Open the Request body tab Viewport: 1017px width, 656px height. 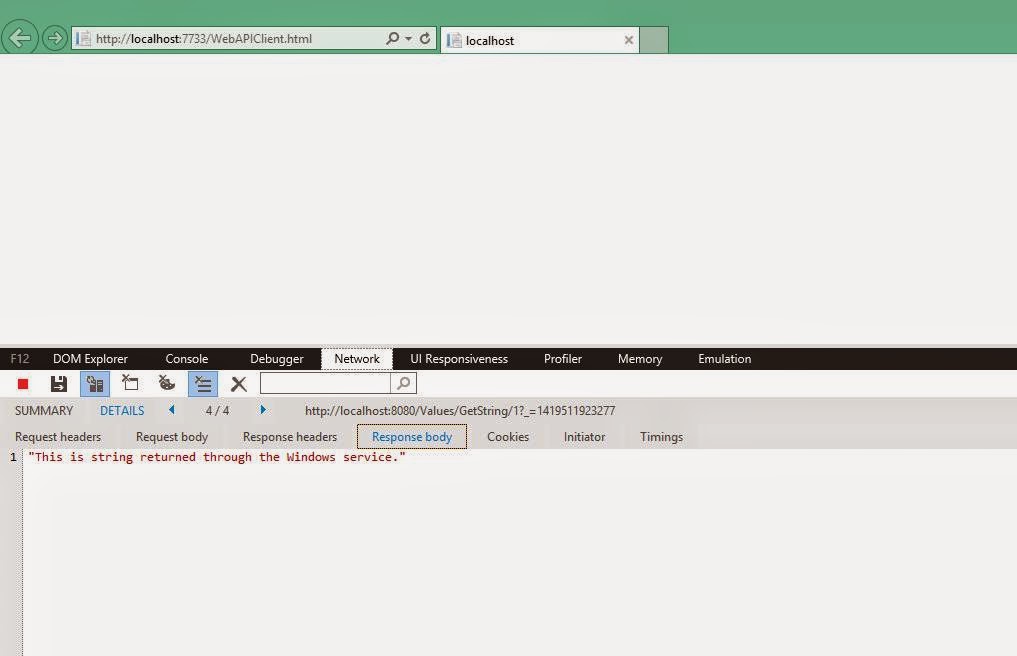172,437
